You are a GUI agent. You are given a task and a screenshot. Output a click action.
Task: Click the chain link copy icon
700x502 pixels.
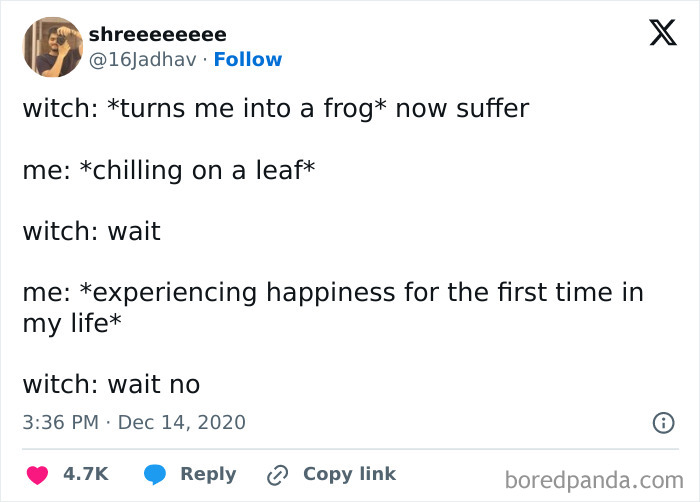click(x=277, y=475)
